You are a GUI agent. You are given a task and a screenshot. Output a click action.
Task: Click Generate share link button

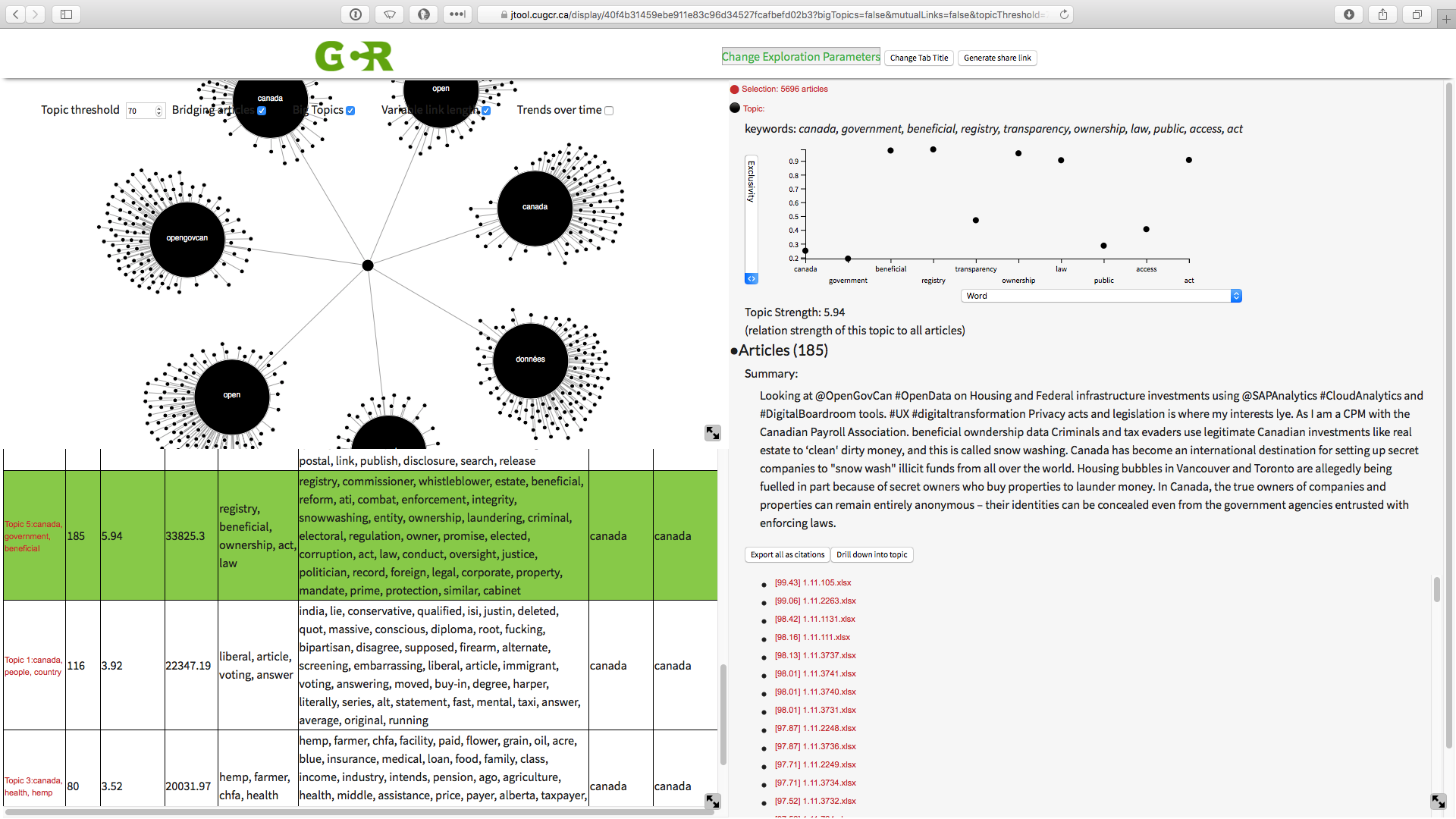pos(996,58)
